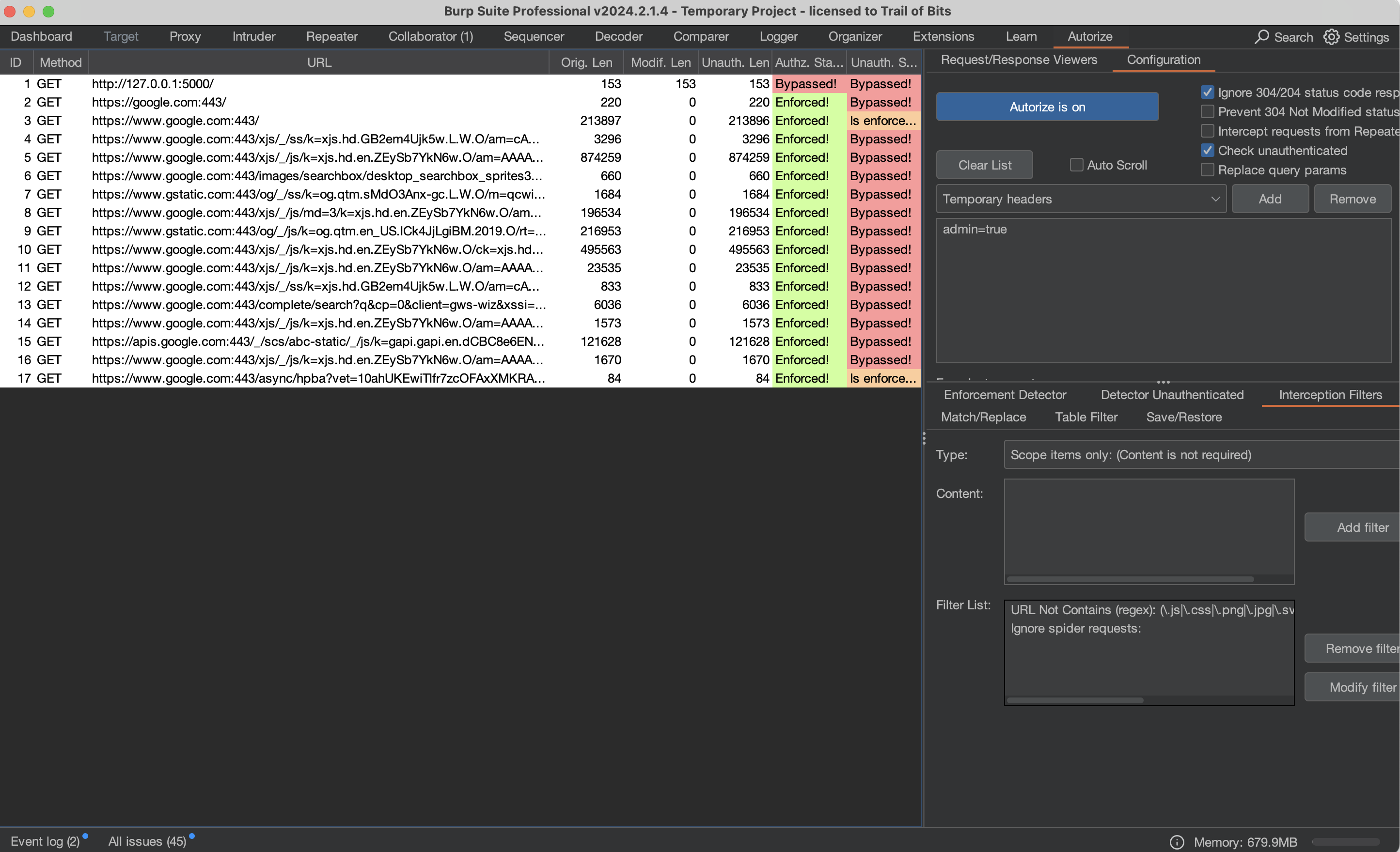Open Settings via gear icon

[1331, 37]
